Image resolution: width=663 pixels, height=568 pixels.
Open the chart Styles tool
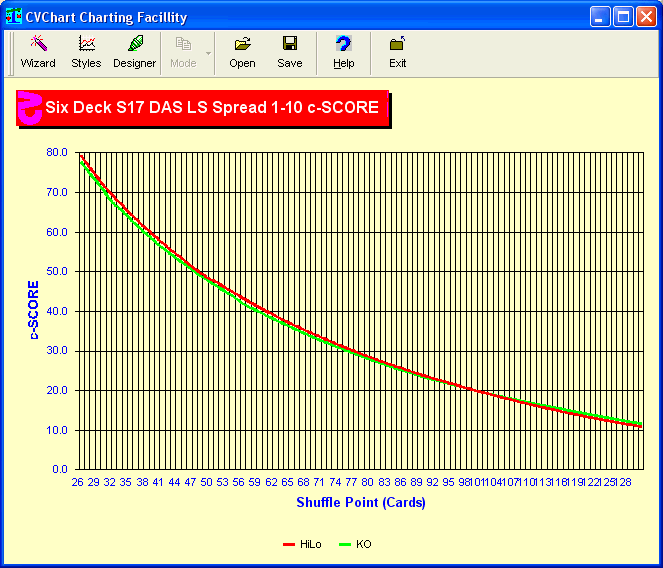(86, 52)
